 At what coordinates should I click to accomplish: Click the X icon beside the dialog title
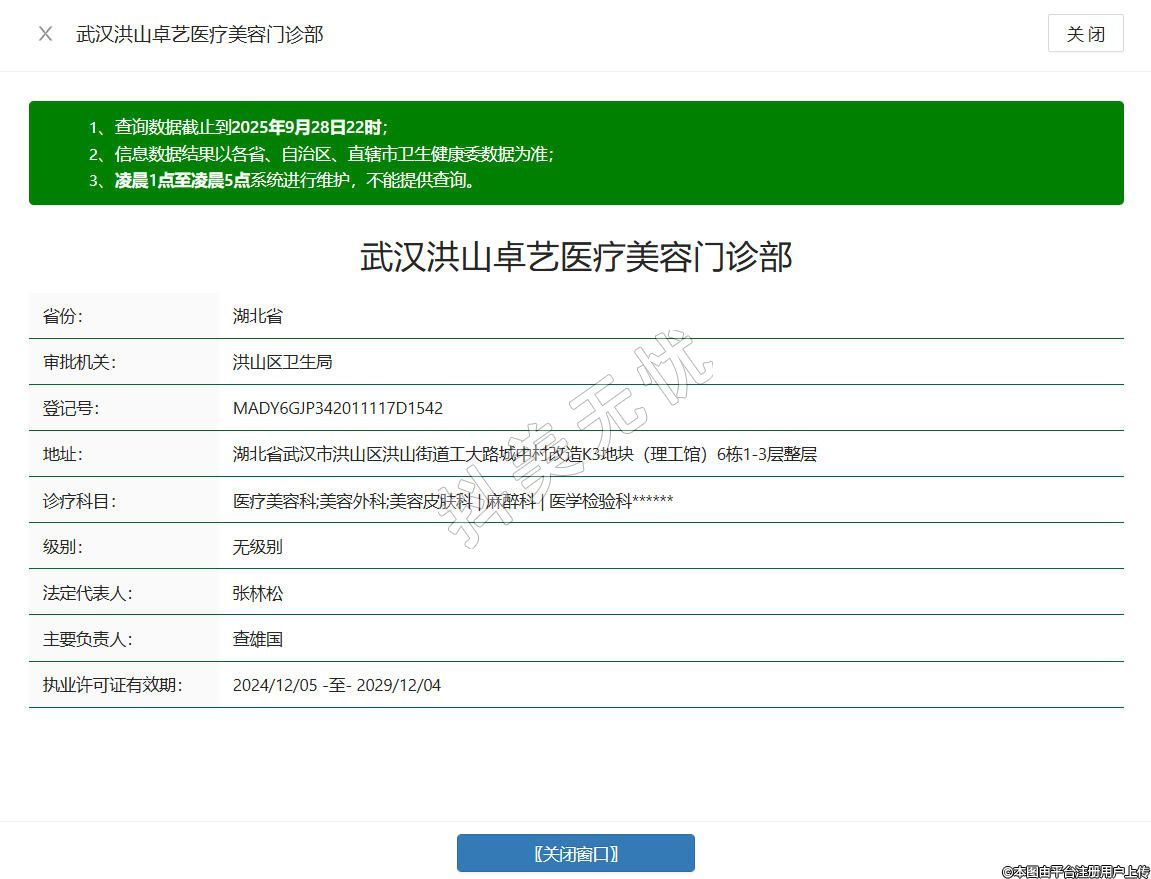click(45, 34)
